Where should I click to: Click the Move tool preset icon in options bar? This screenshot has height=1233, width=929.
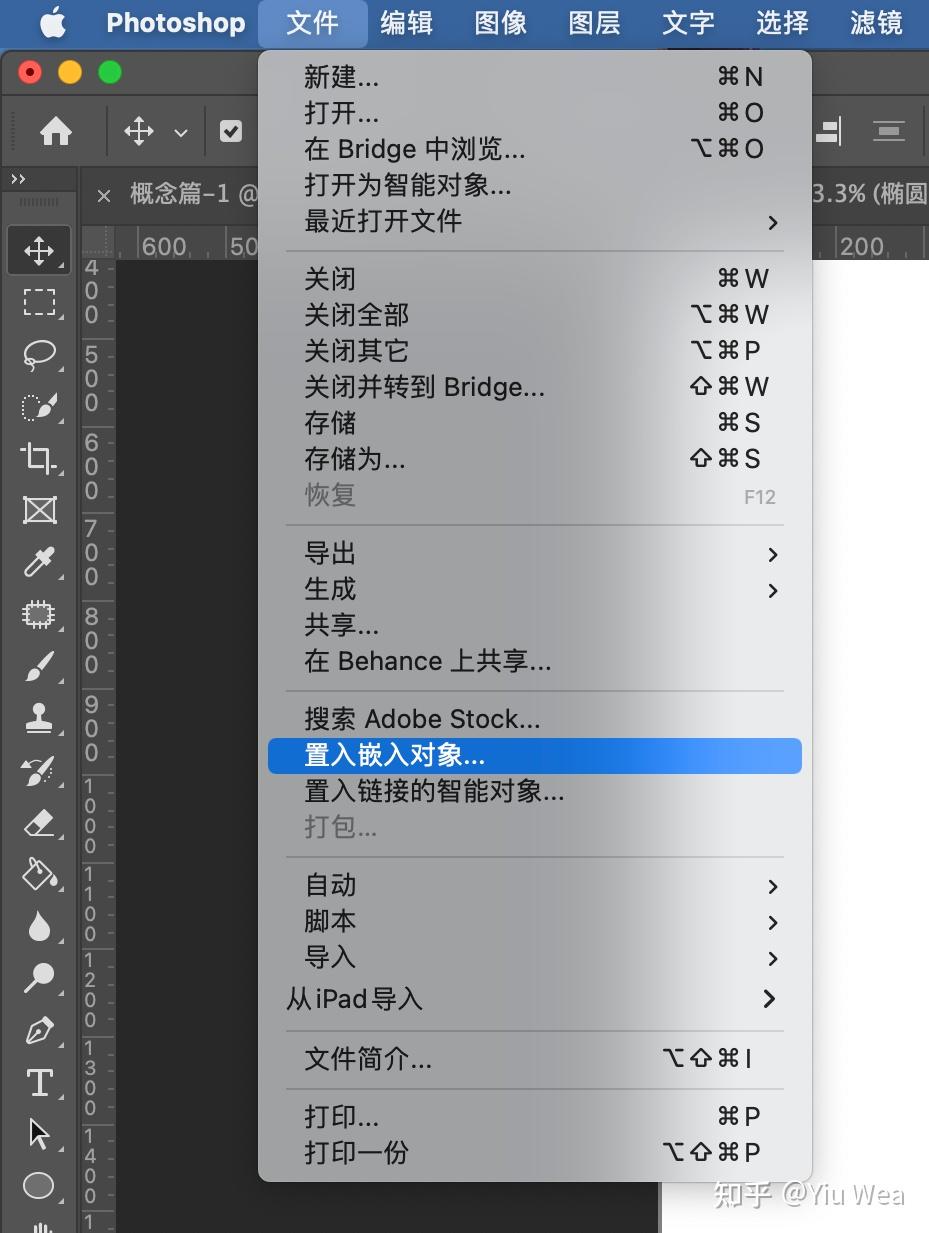click(x=139, y=131)
